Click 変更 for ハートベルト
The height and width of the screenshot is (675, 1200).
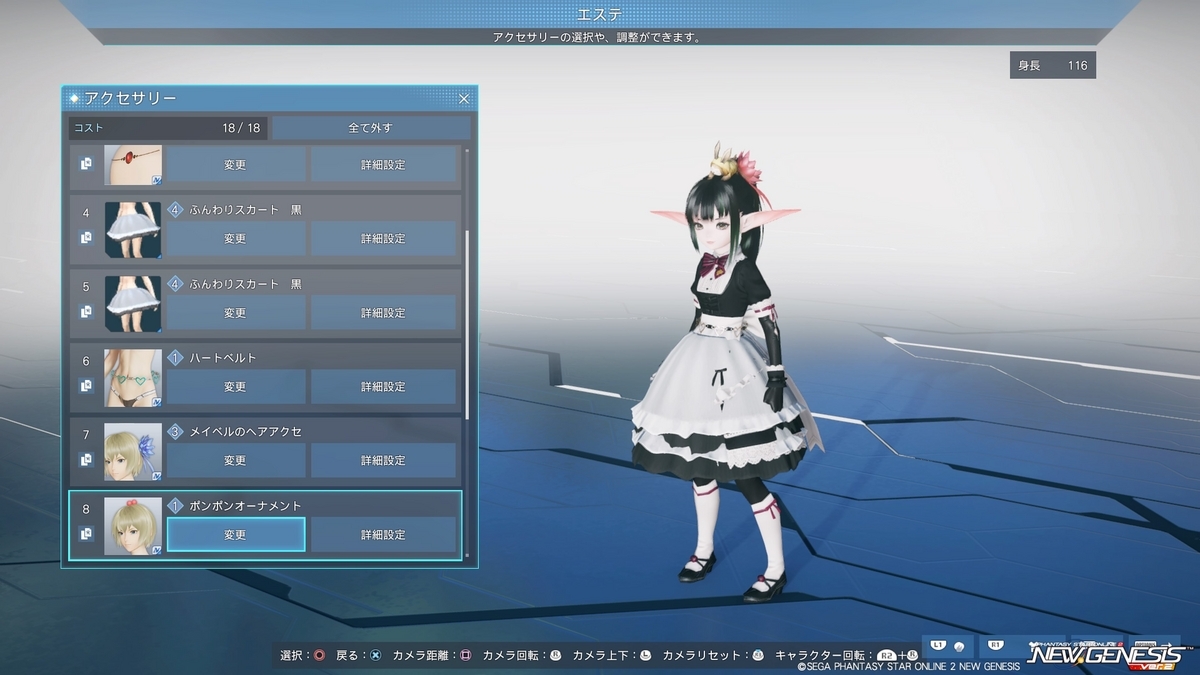[235, 387]
